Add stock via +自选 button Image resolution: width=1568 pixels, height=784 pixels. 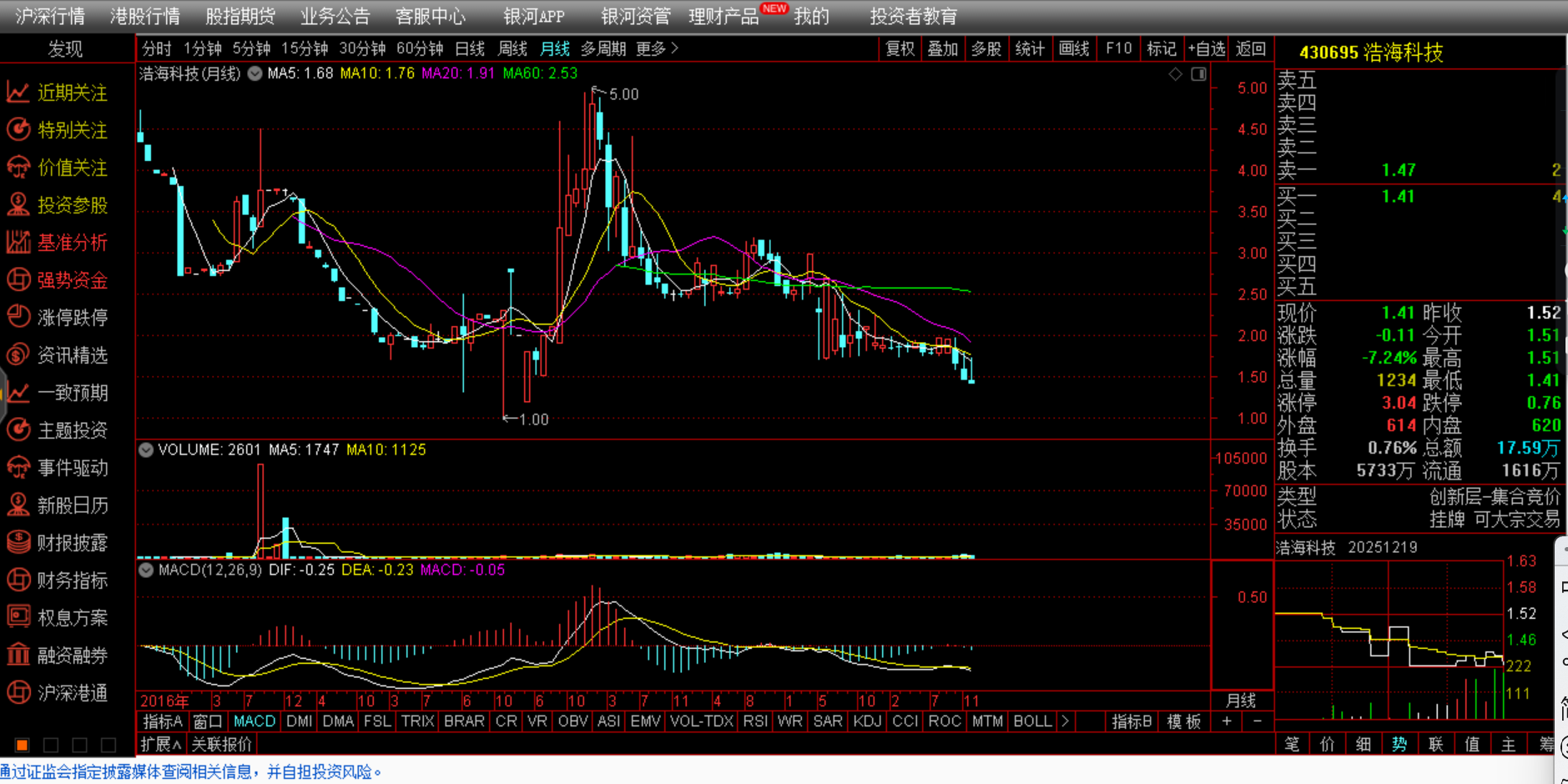[x=1206, y=49]
